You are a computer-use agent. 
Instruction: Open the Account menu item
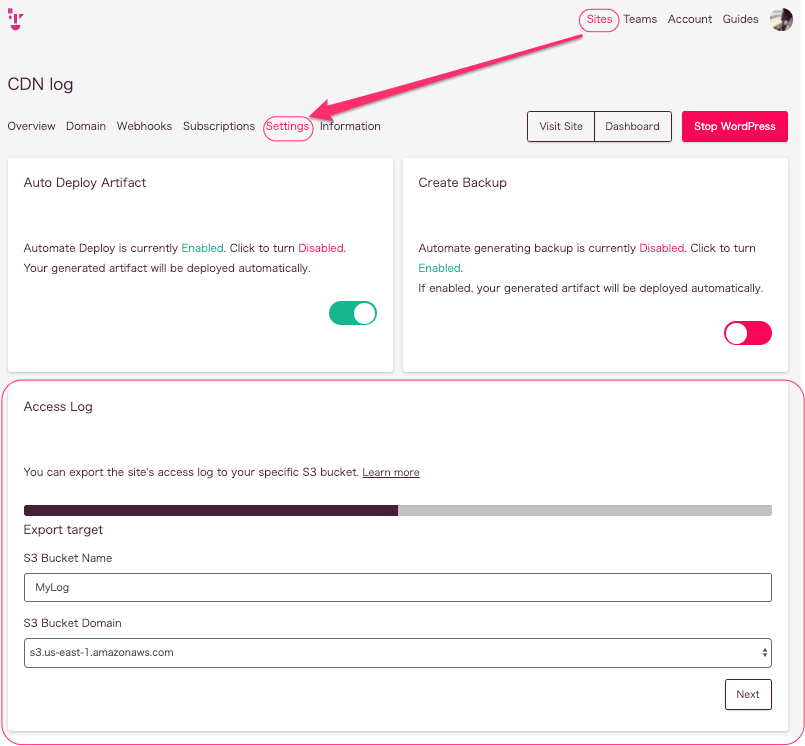coord(689,19)
